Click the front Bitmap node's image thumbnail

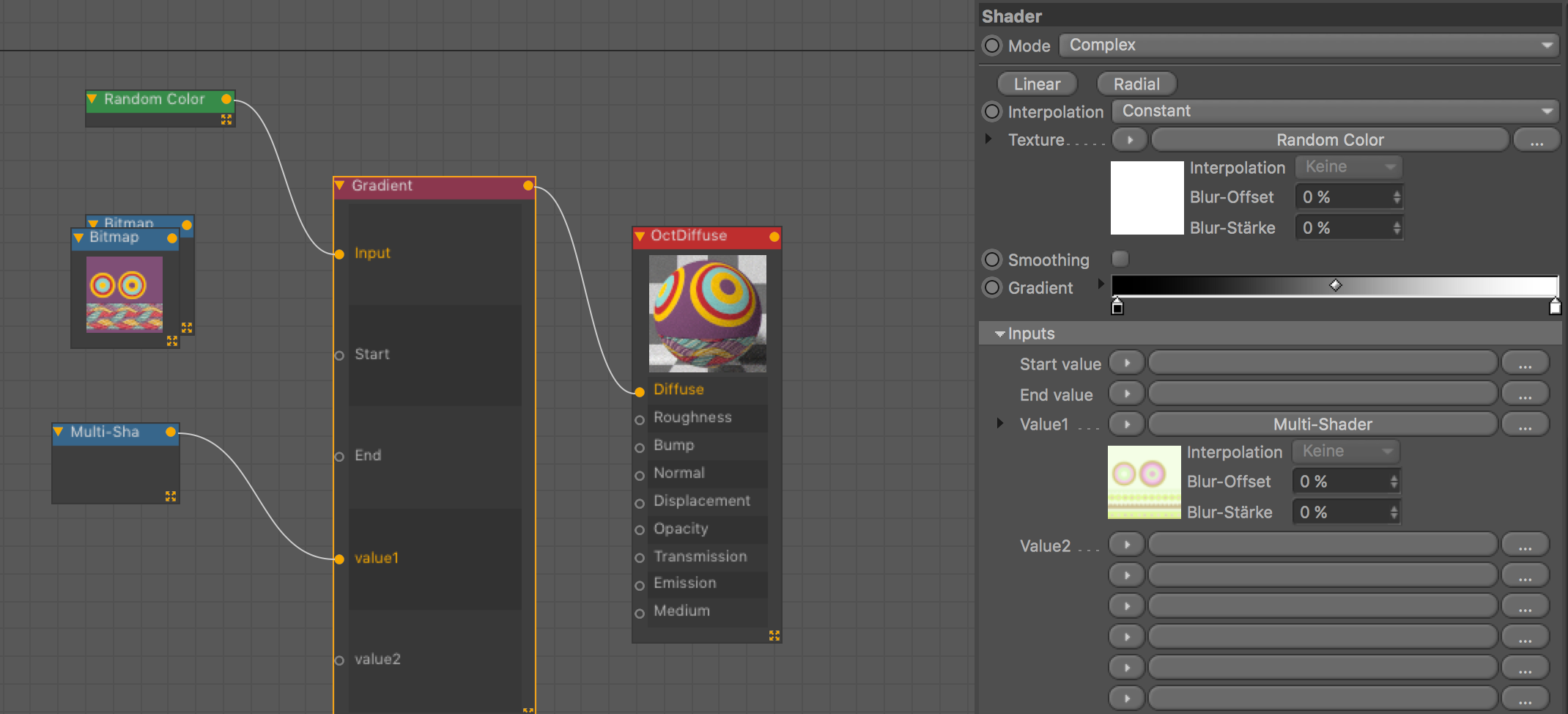pyautogui.click(x=125, y=294)
